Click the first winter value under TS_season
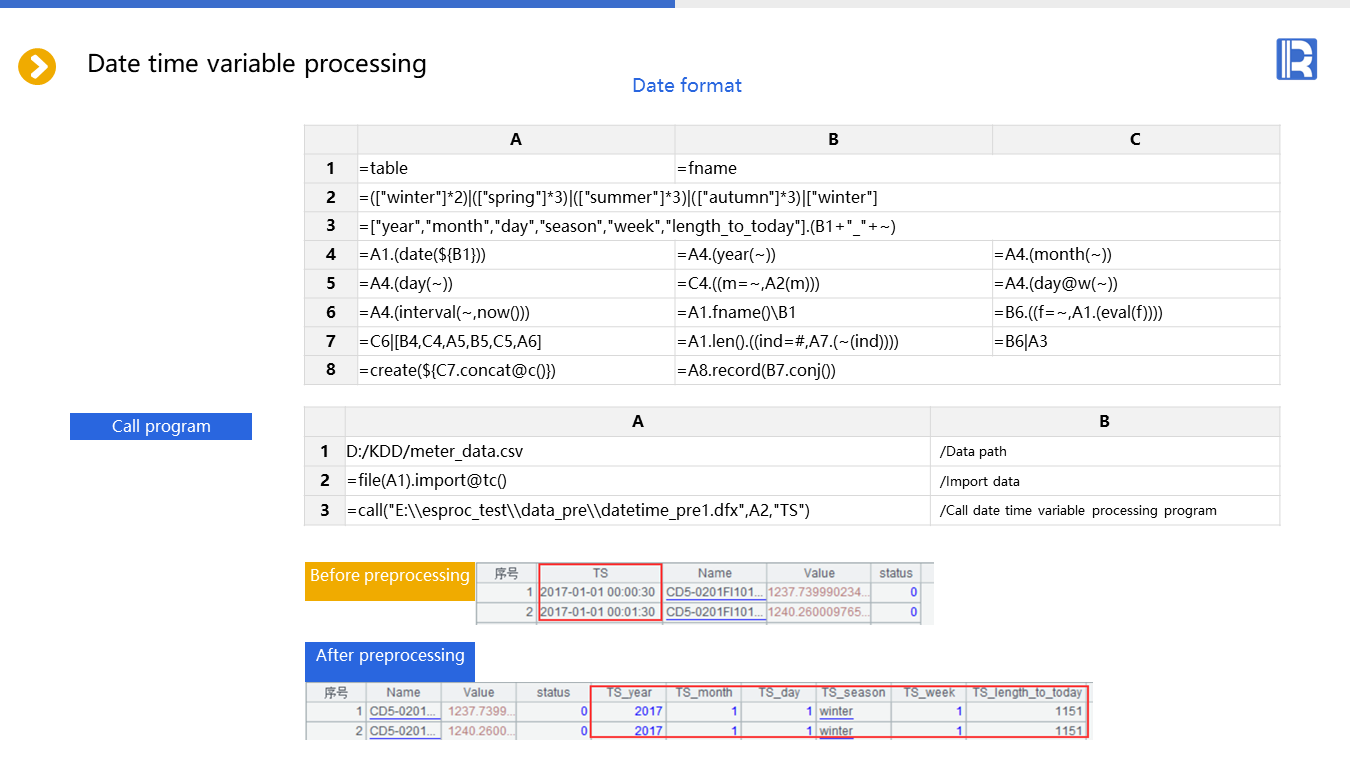The height and width of the screenshot is (759, 1350). 836,712
